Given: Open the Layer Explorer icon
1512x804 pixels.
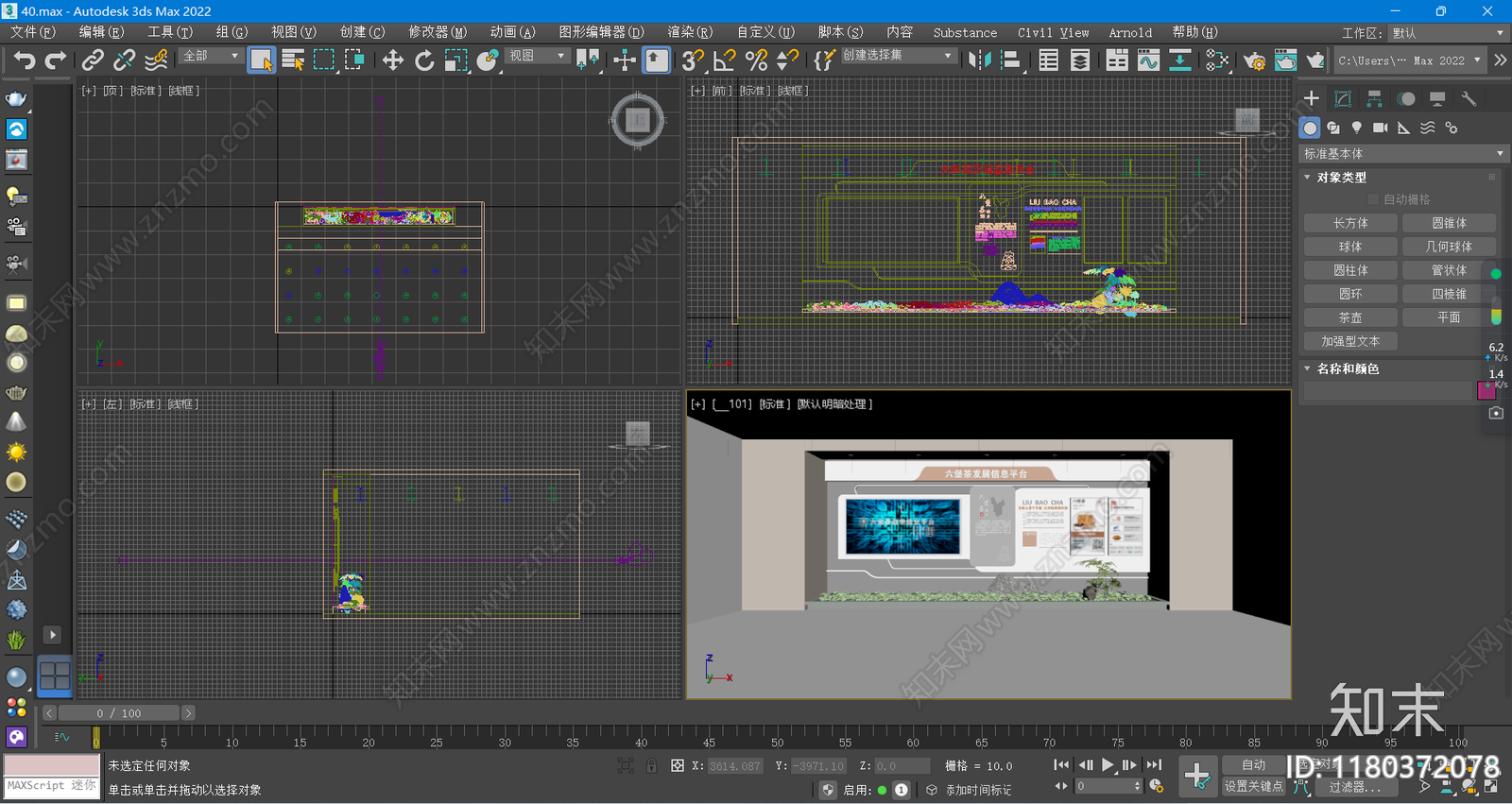Looking at the screenshot, I should tap(1079, 60).
